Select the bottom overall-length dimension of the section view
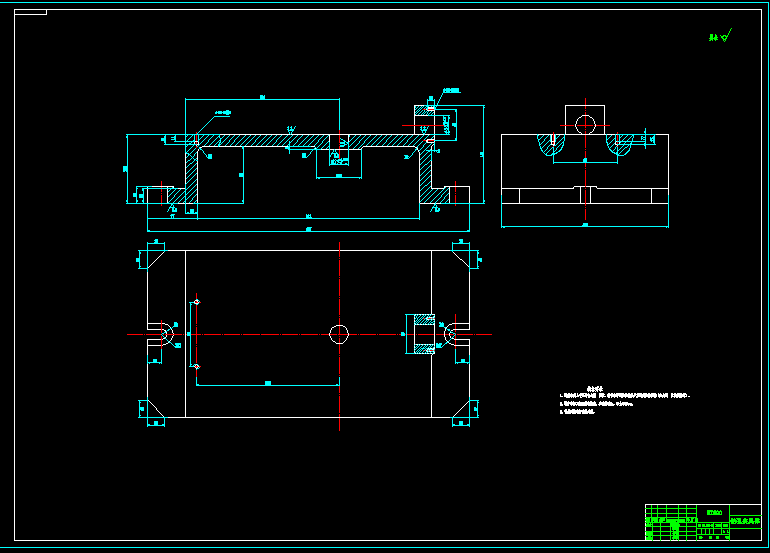The image size is (770, 553). pyautogui.click(x=308, y=230)
